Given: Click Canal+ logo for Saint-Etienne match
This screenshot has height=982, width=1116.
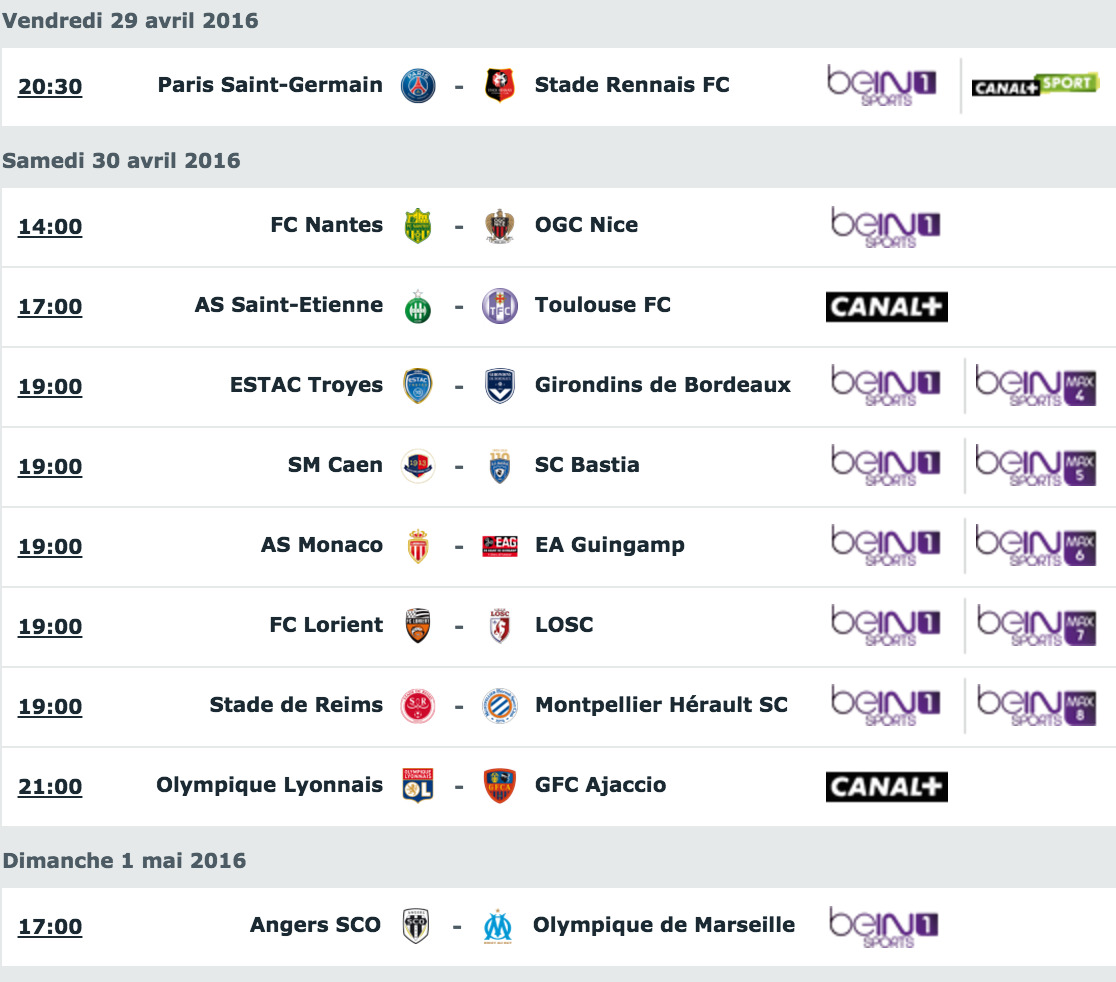Looking at the screenshot, I should click(x=887, y=307).
